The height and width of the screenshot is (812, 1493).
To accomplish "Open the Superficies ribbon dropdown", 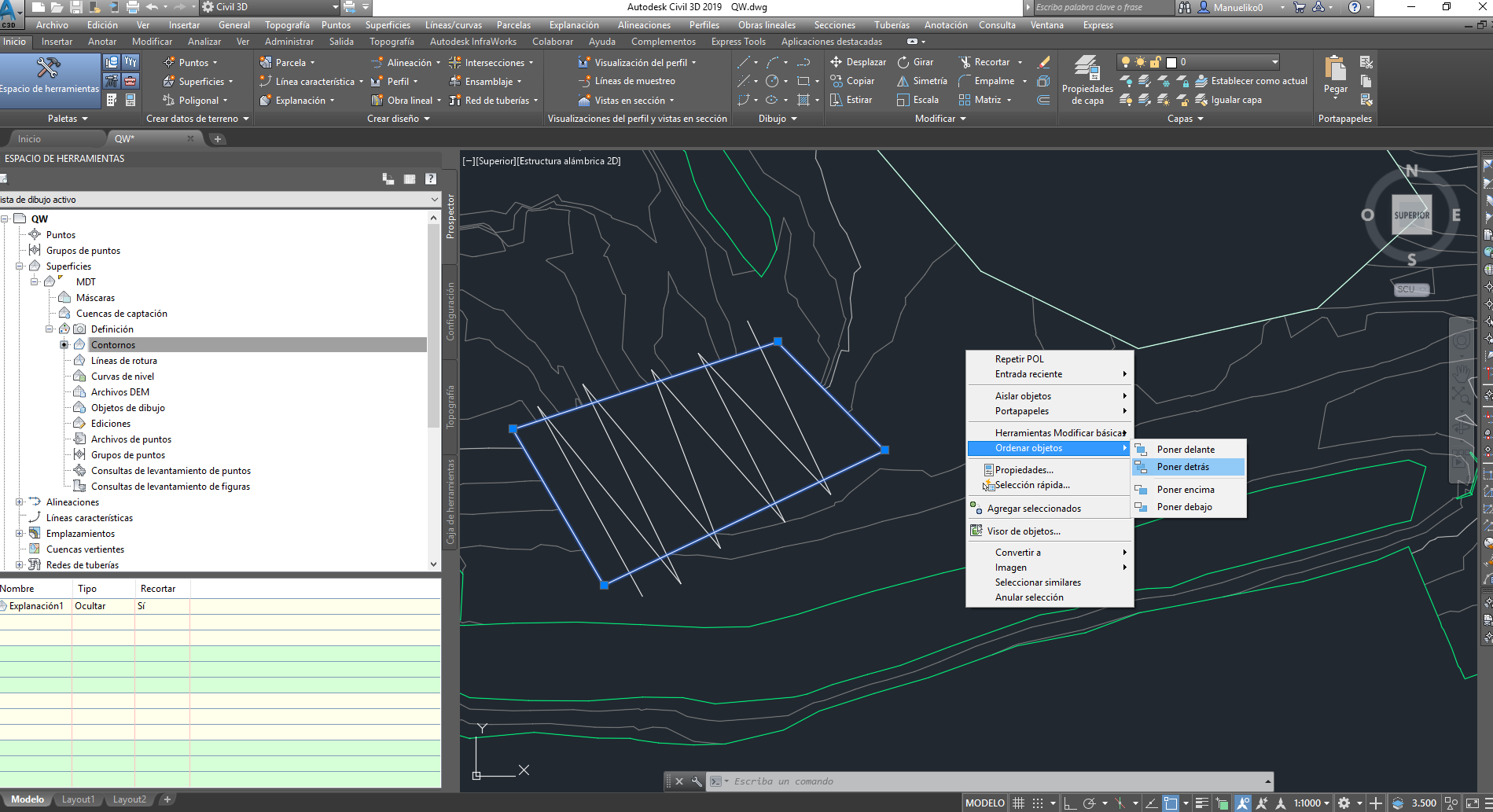I will click(x=198, y=81).
